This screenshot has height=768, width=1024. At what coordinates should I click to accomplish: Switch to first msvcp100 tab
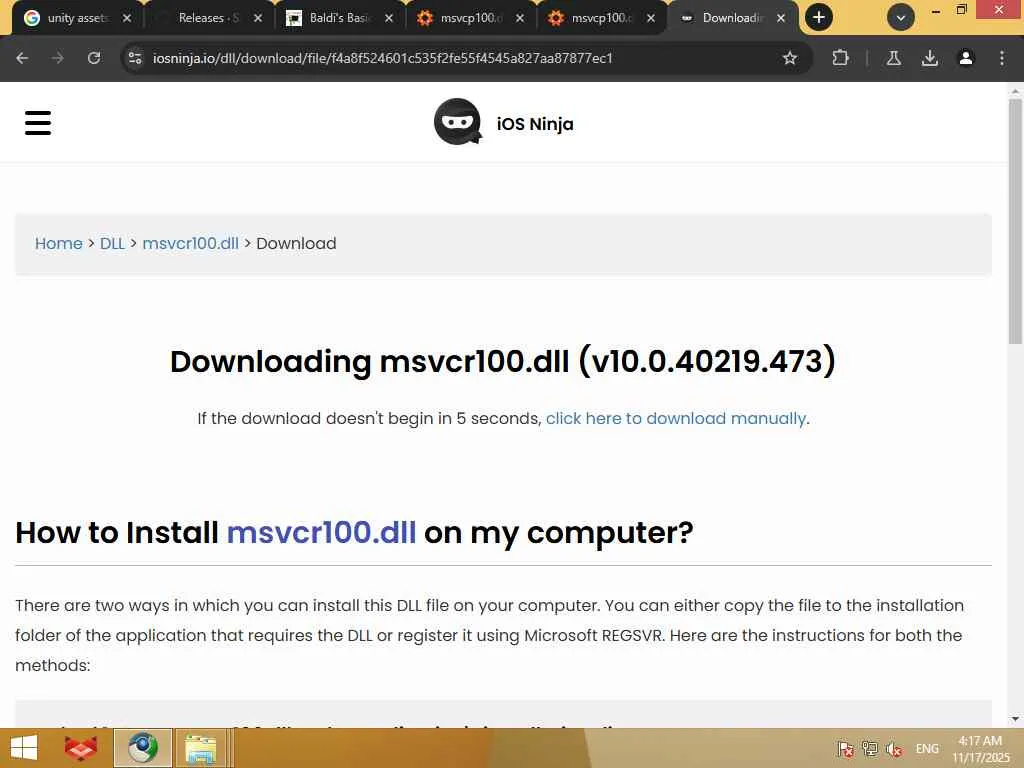[x=469, y=18]
